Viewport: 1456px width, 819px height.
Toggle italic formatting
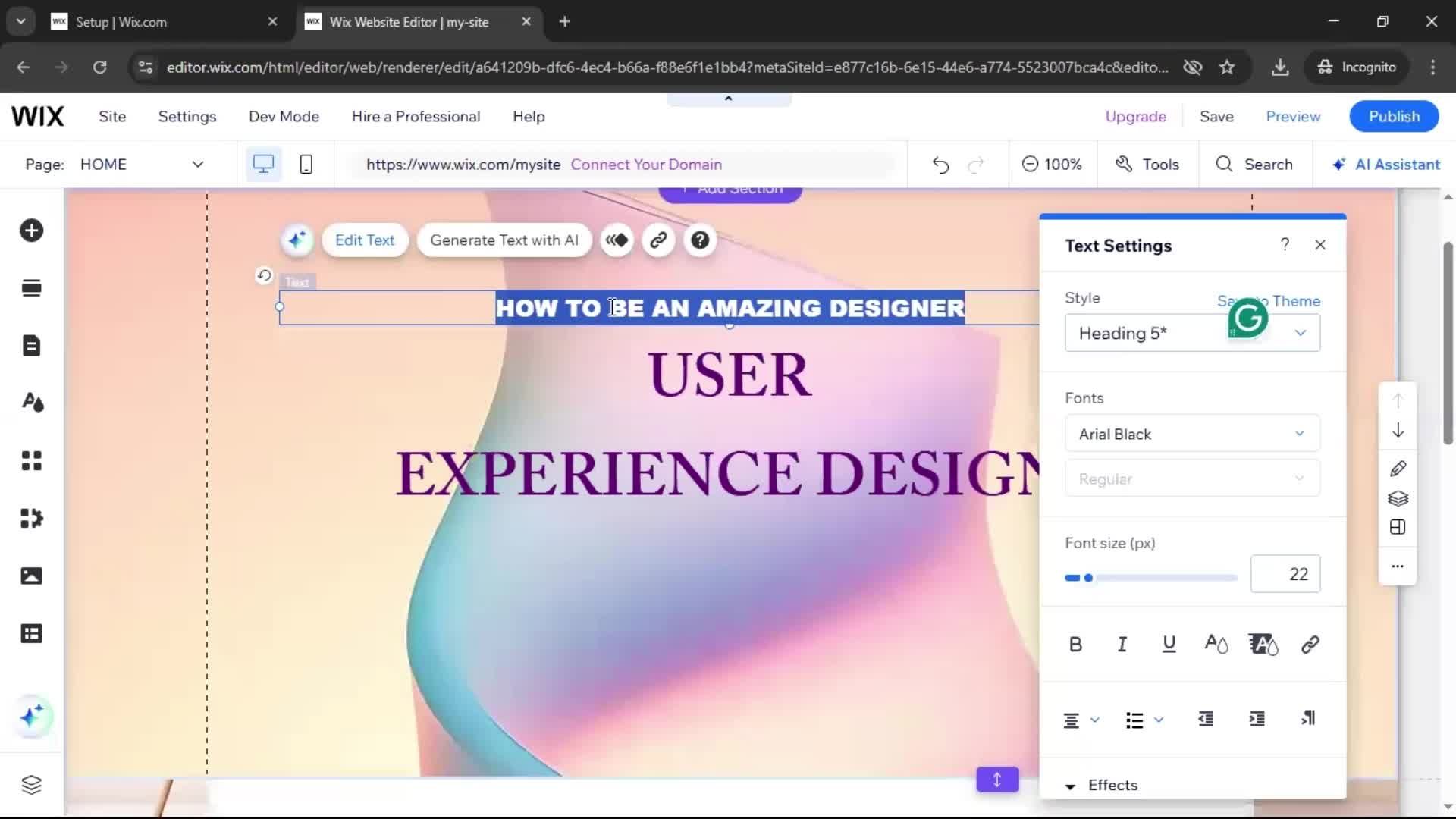pyautogui.click(x=1122, y=645)
